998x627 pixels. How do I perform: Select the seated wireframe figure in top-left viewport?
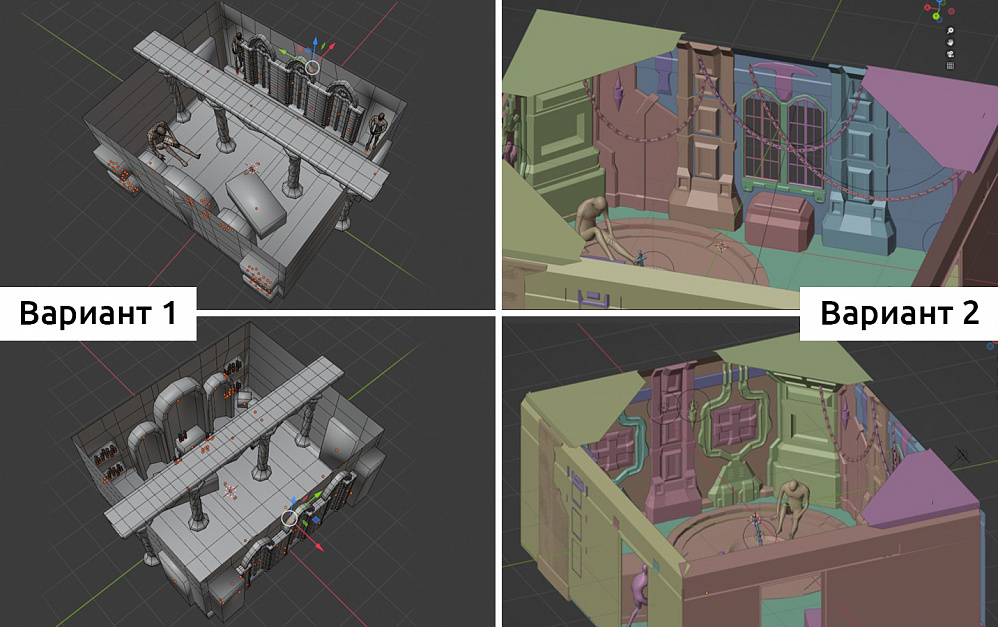(170, 143)
